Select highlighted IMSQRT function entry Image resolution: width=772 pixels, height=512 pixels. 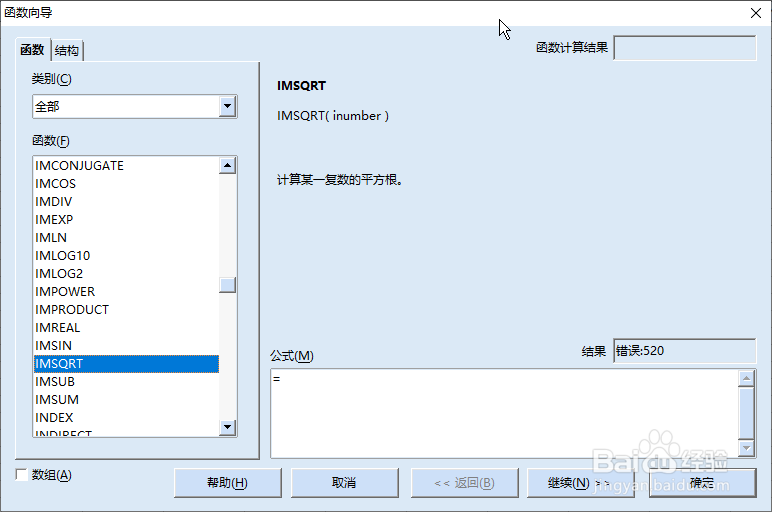pos(126,363)
